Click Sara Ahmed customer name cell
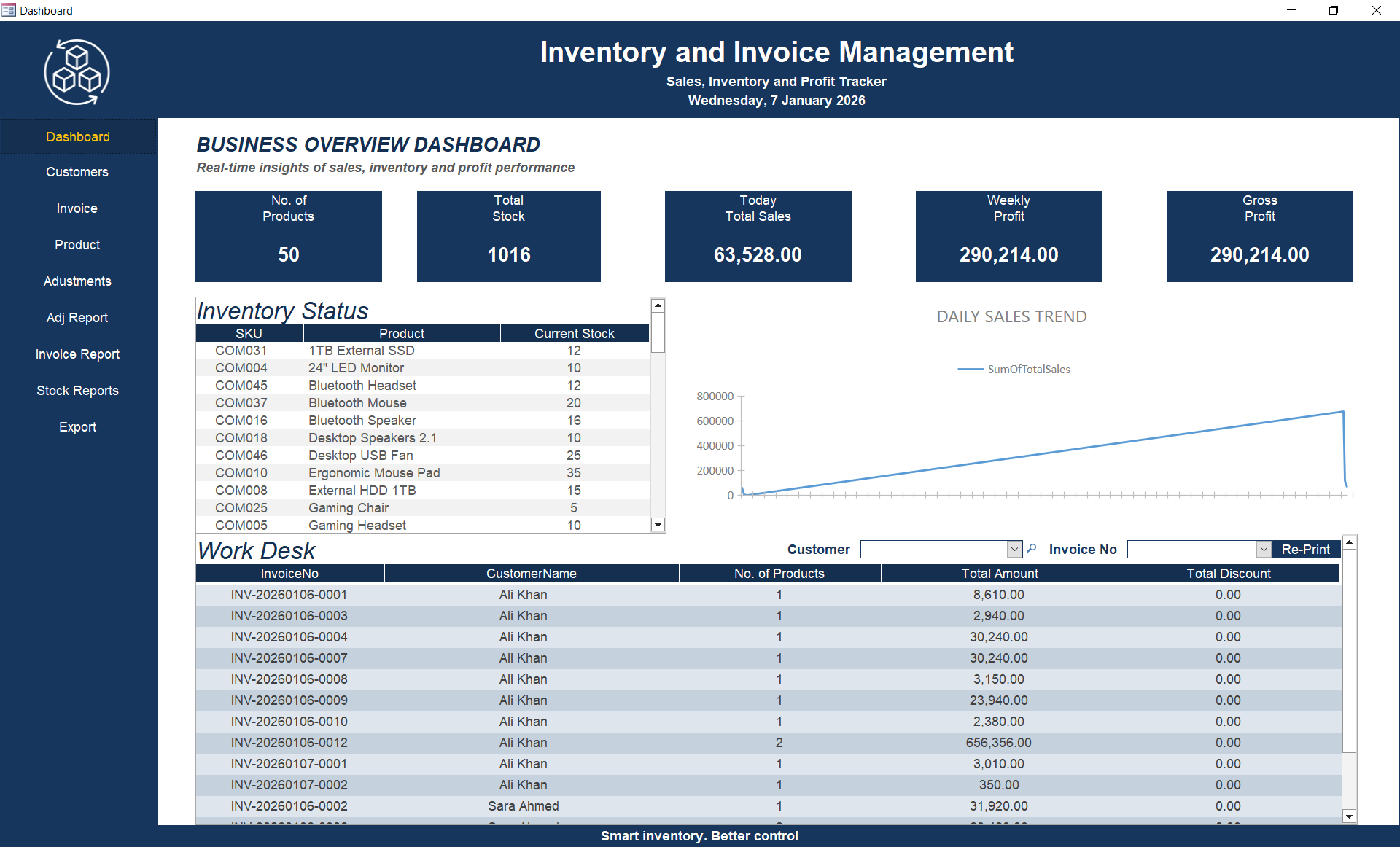 coord(524,806)
